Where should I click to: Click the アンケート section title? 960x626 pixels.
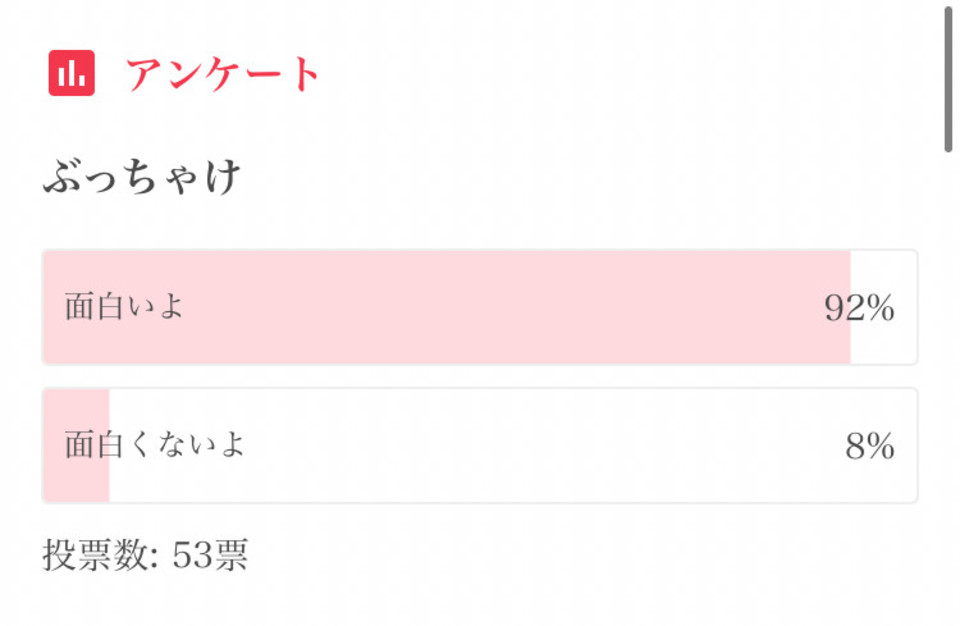pos(222,74)
